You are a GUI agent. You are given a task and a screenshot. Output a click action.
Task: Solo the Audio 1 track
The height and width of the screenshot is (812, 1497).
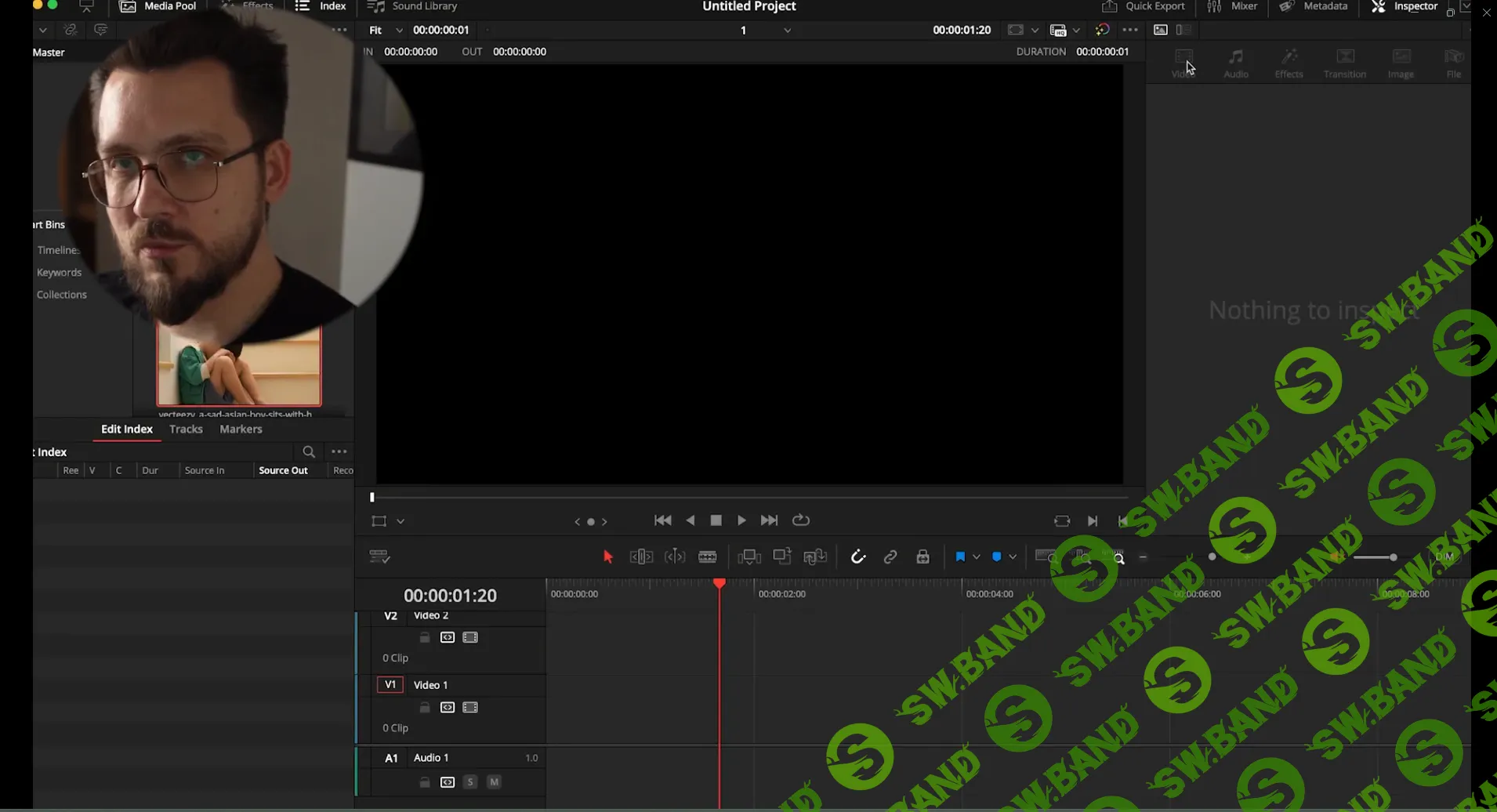470,781
